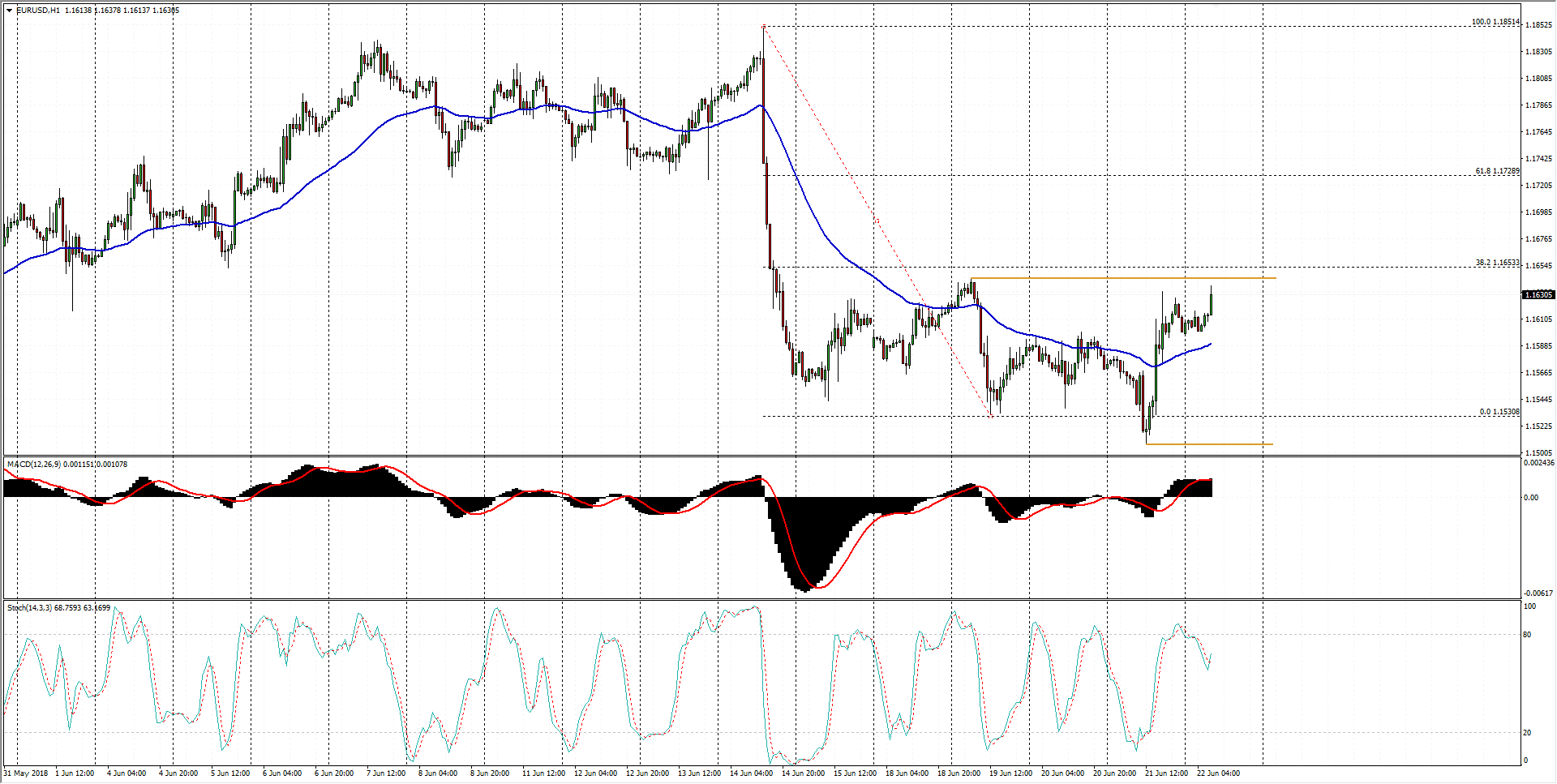The width and height of the screenshot is (1557, 784).
Task: Click the 7 Jun 12:00 time label
Action: (386, 773)
